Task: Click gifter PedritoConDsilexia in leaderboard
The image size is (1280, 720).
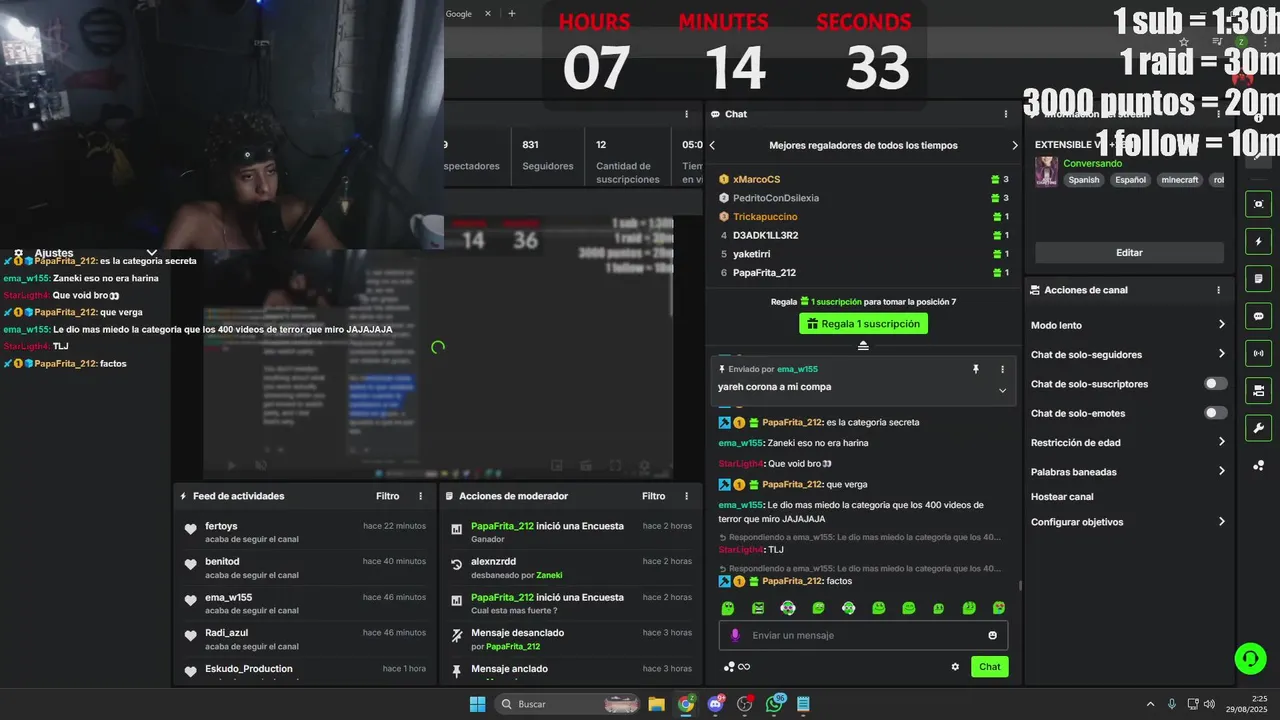Action: pos(776,198)
